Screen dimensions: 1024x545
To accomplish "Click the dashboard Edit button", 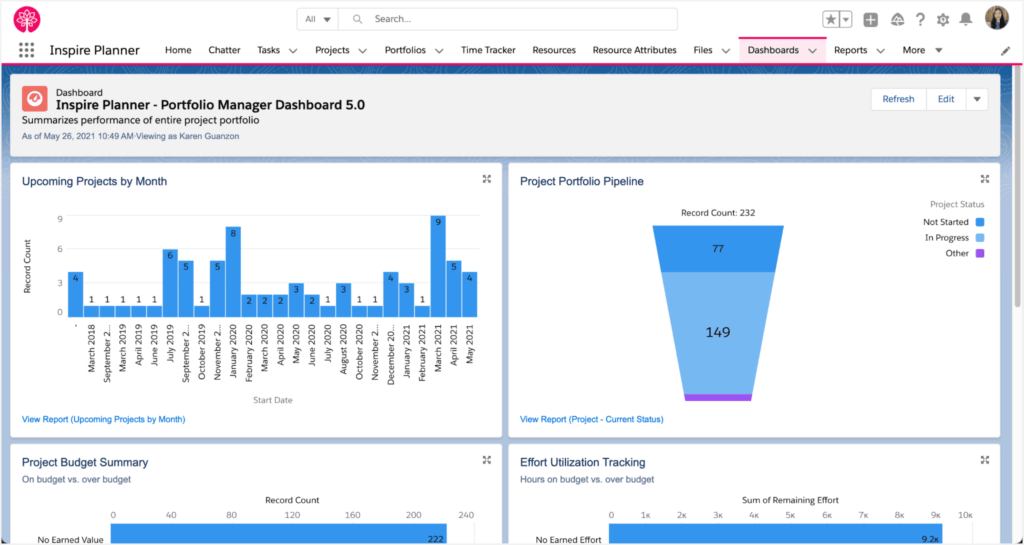I will coord(946,99).
